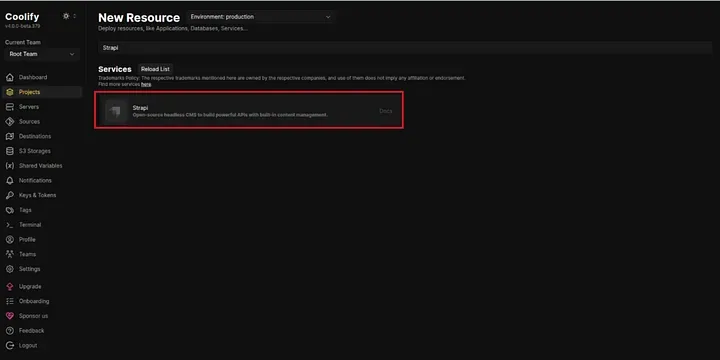Click the Strapi description text
This screenshot has height=360, width=720.
231,115
